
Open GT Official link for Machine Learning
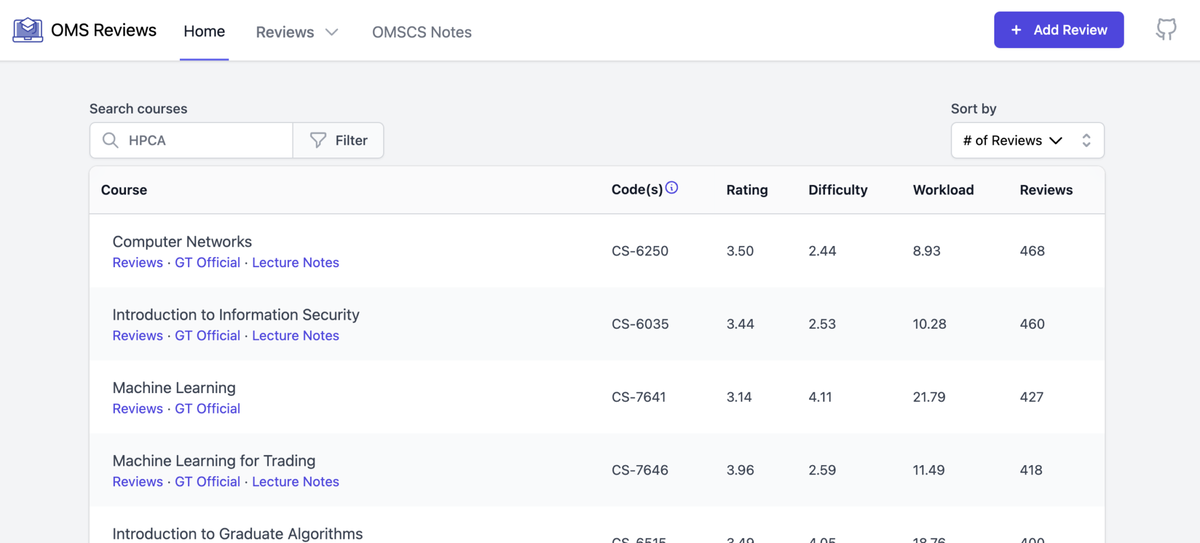point(207,409)
